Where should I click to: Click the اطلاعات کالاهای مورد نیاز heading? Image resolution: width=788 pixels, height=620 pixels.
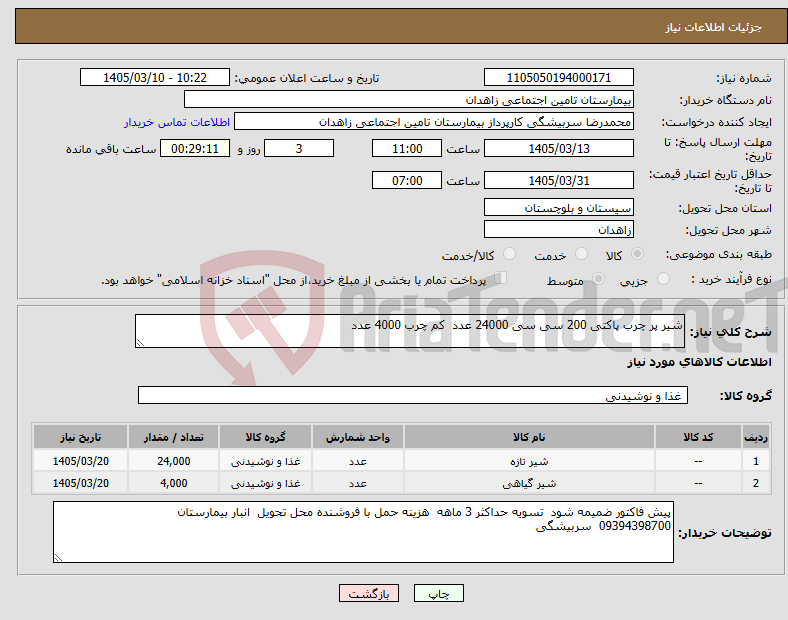(x=699, y=362)
